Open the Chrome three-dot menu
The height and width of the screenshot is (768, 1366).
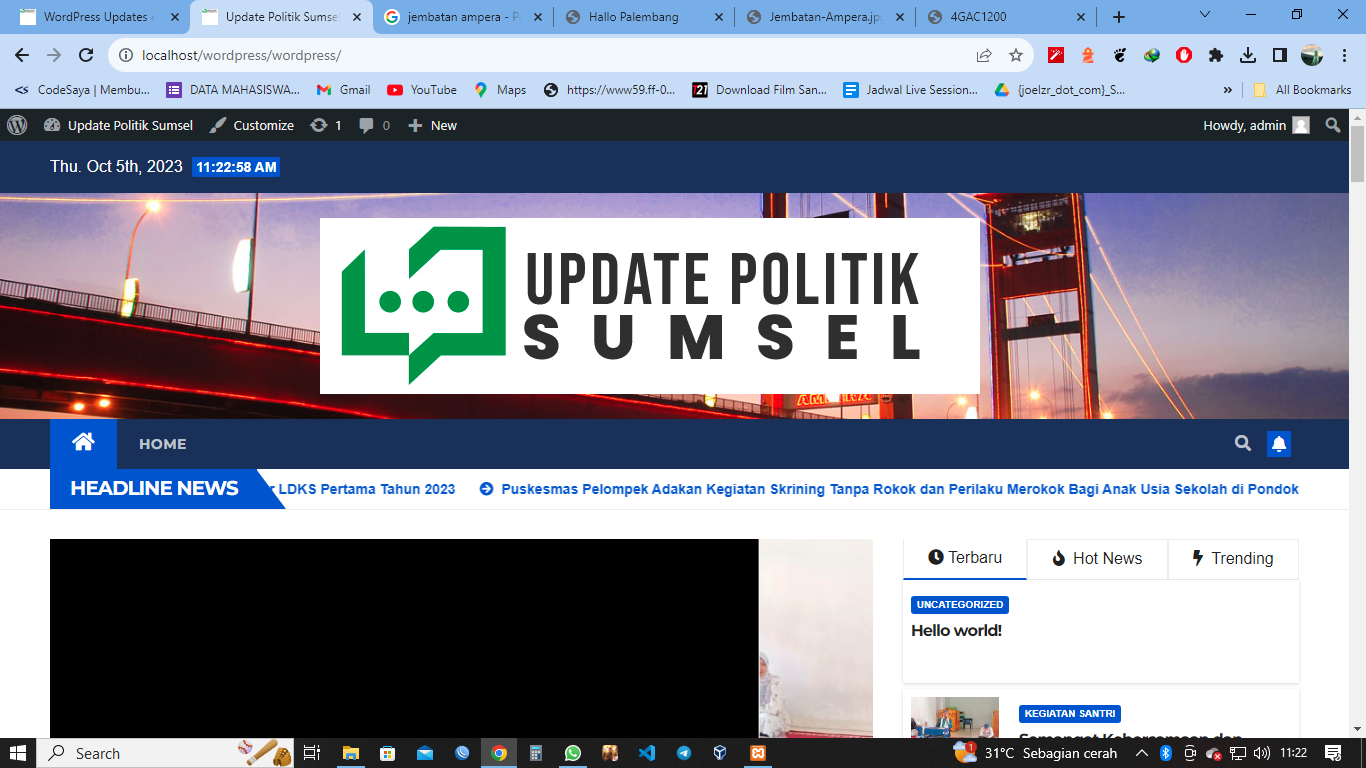coord(1344,55)
